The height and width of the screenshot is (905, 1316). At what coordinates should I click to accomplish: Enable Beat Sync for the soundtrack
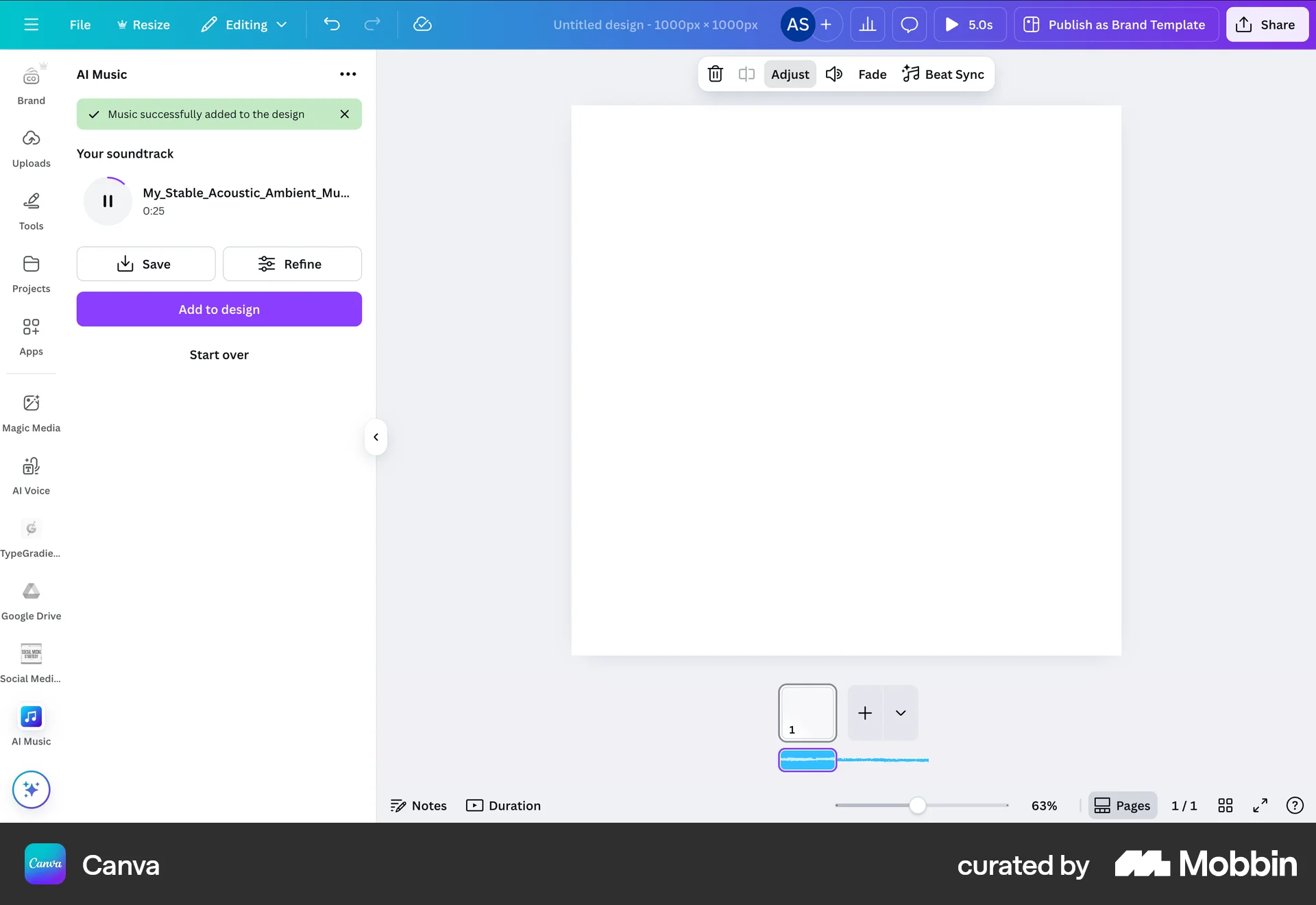tap(944, 74)
